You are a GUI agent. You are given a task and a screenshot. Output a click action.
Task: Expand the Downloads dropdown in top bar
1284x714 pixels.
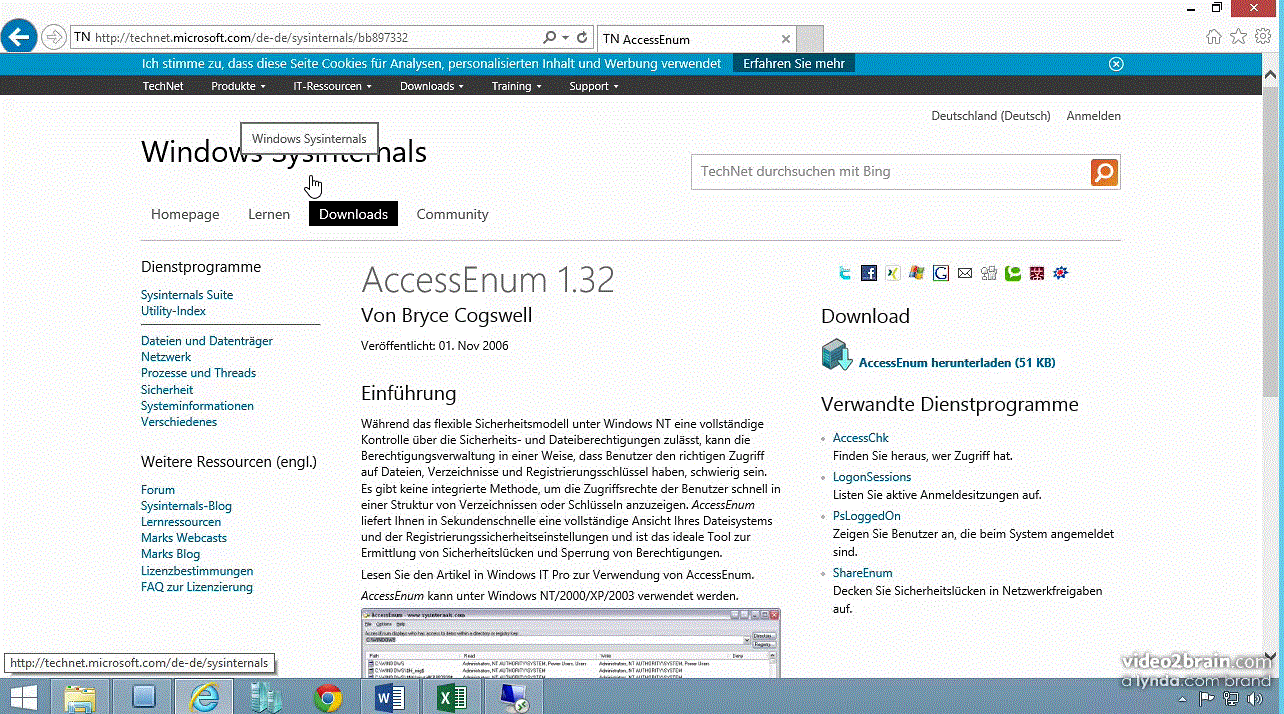click(432, 86)
